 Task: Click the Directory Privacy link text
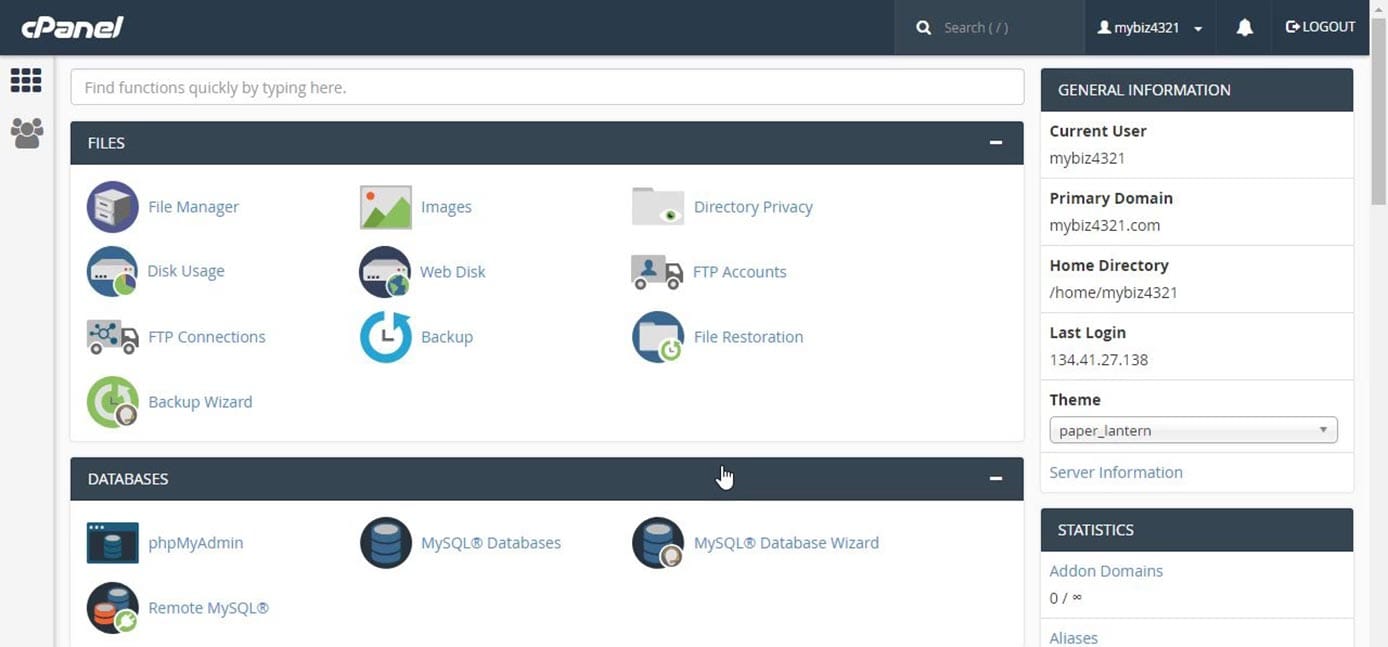click(753, 207)
